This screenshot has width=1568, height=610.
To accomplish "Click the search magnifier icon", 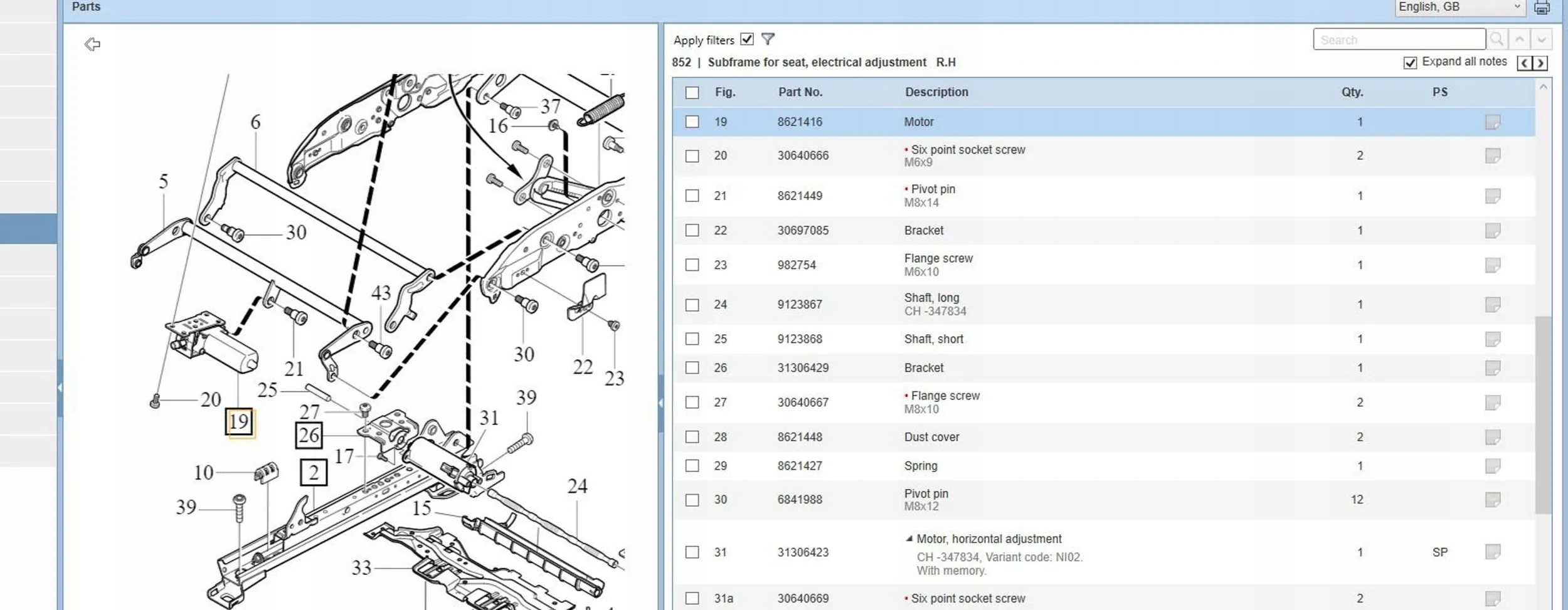I will [1496, 39].
